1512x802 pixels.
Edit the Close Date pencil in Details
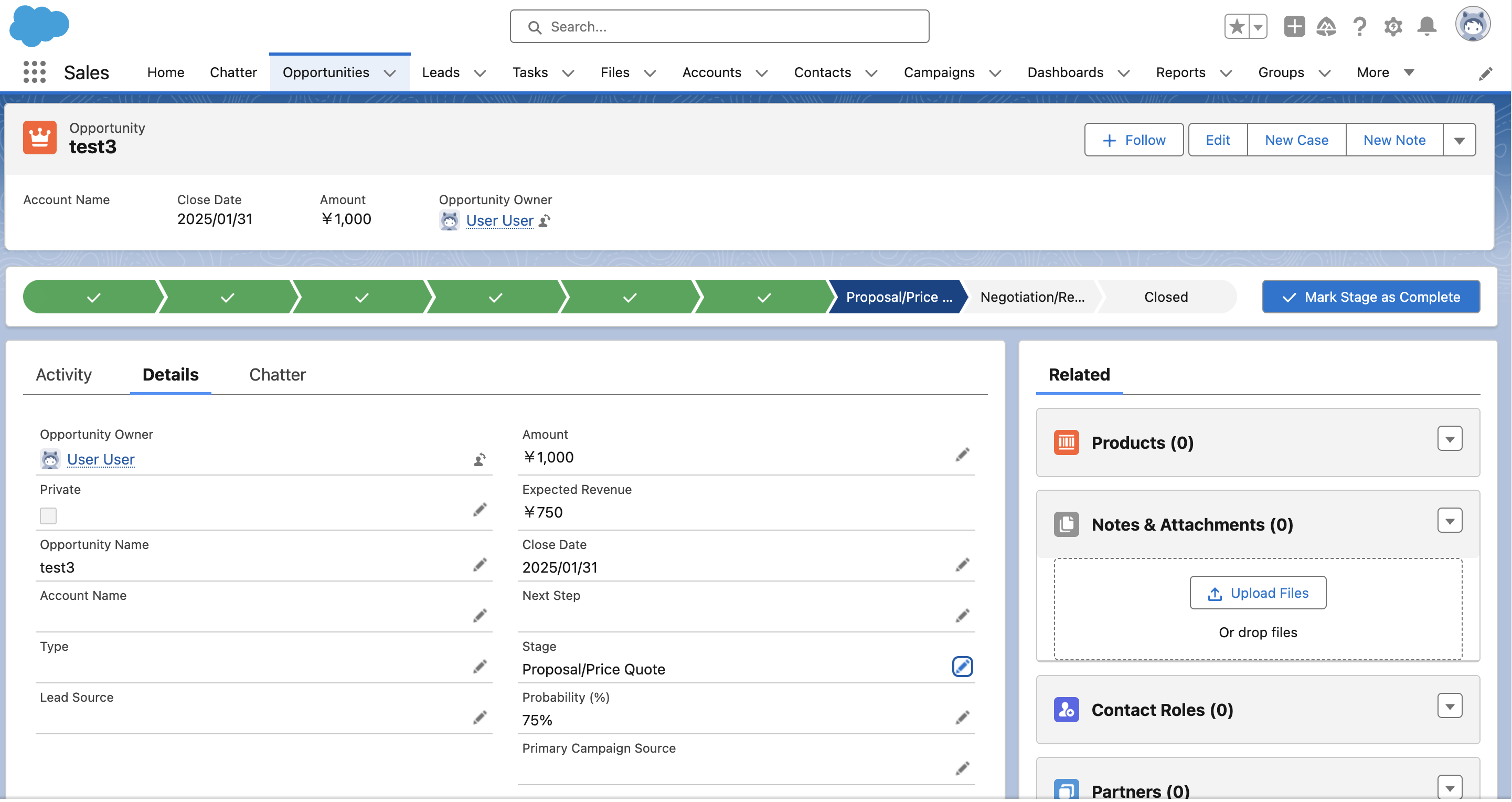tap(962, 565)
